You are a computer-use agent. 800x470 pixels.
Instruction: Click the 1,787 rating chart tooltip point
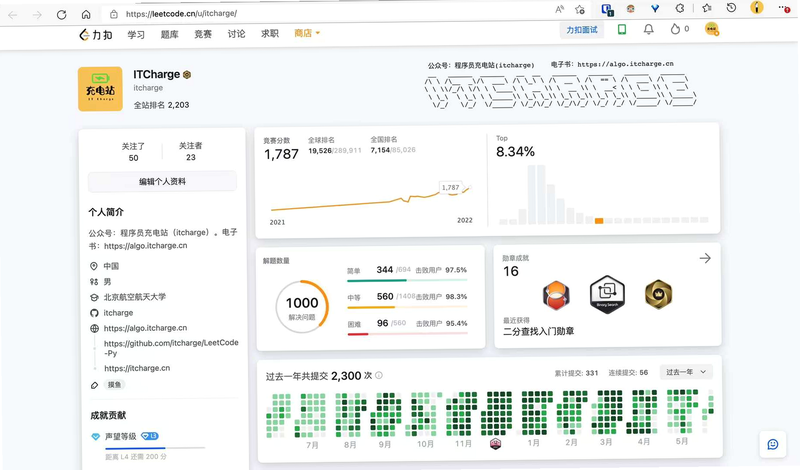[x=451, y=187]
